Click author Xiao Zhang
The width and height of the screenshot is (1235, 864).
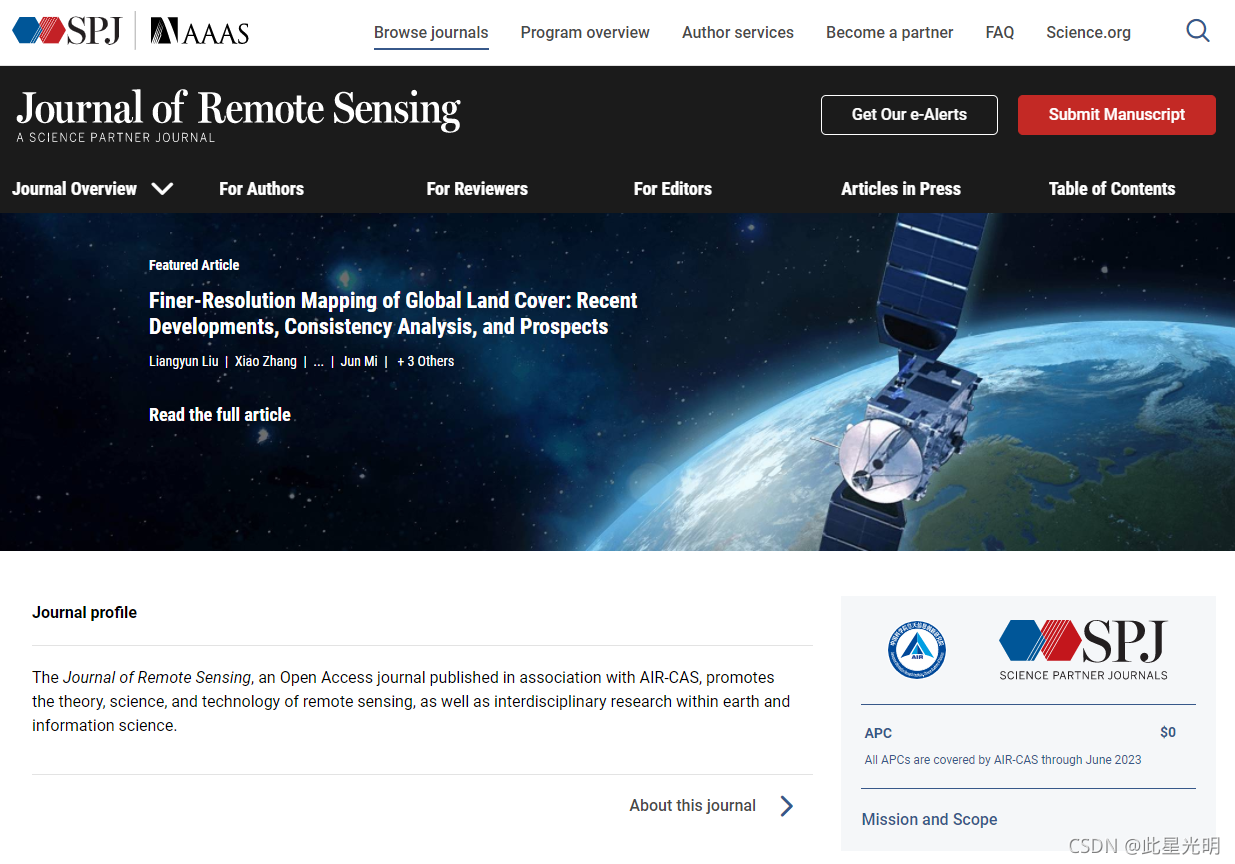pyautogui.click(x=266, y=361)
